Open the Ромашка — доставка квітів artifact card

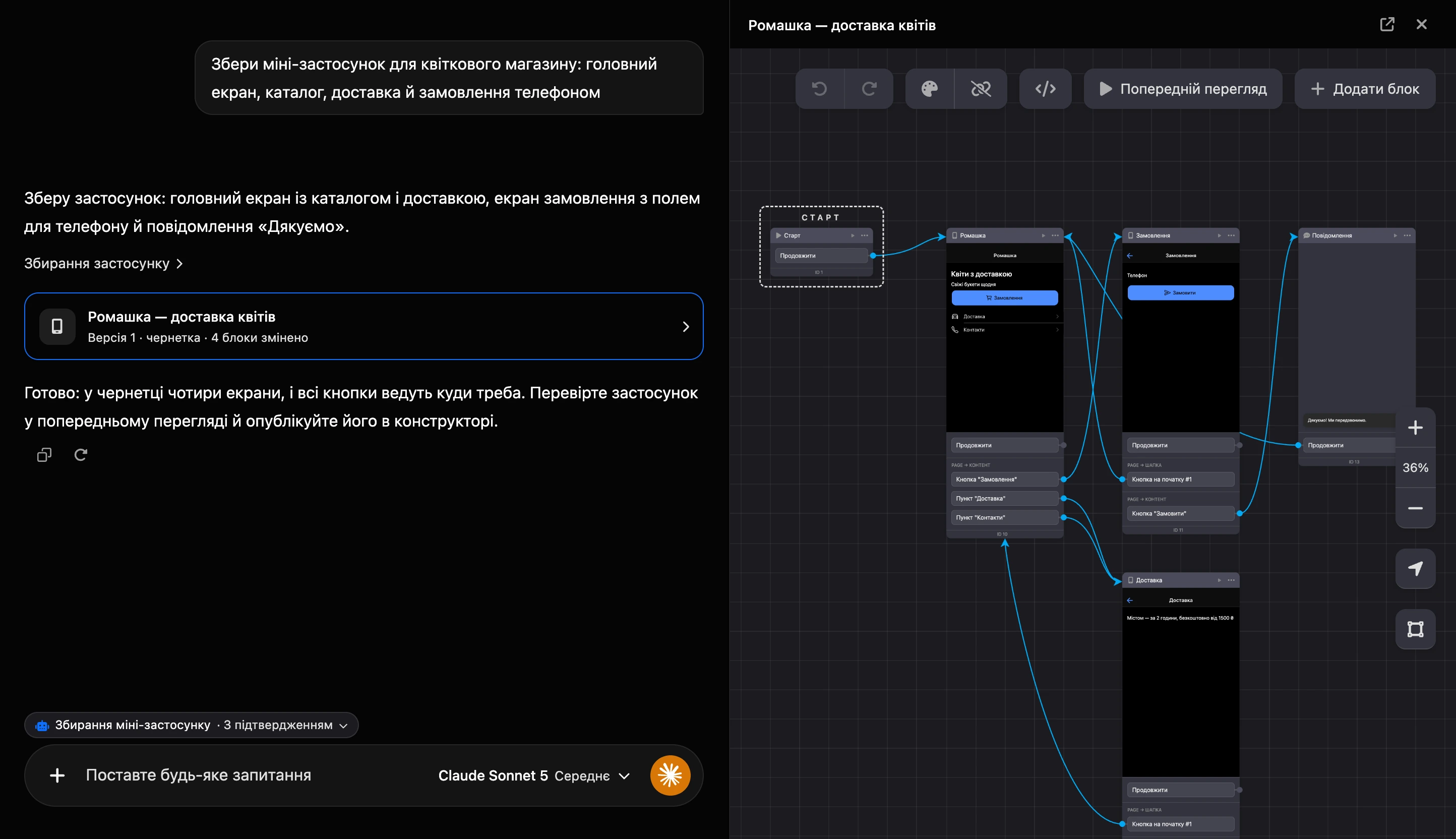(363, 326)
